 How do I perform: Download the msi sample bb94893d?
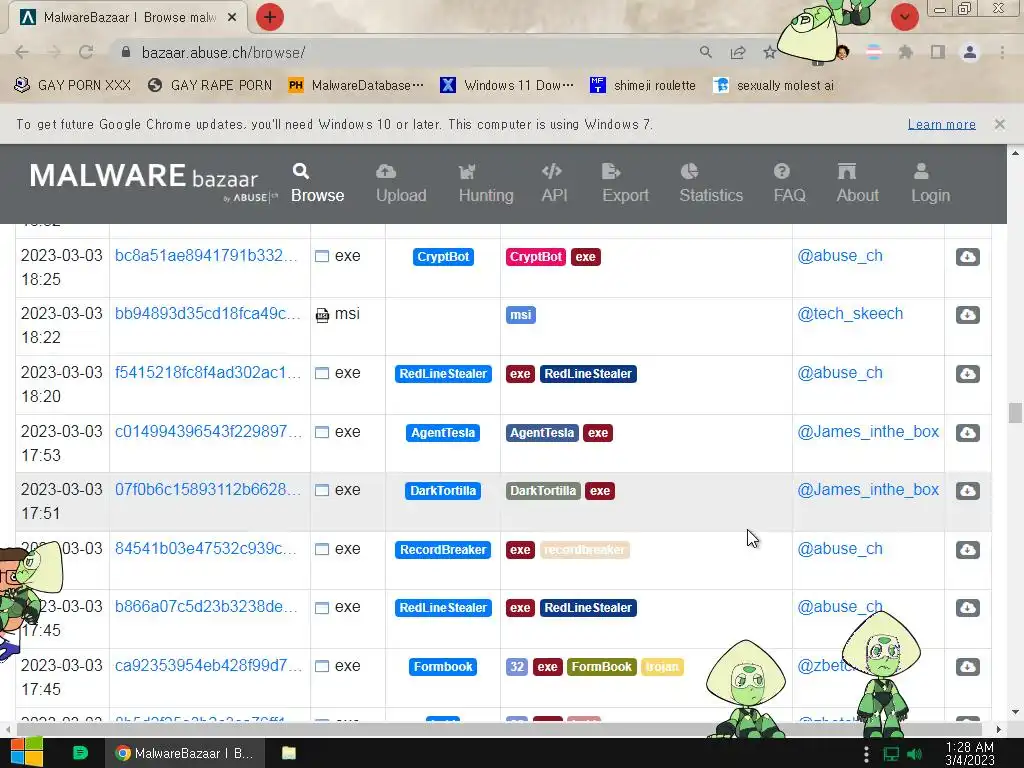pyautogui.click(x=967, y=315)
